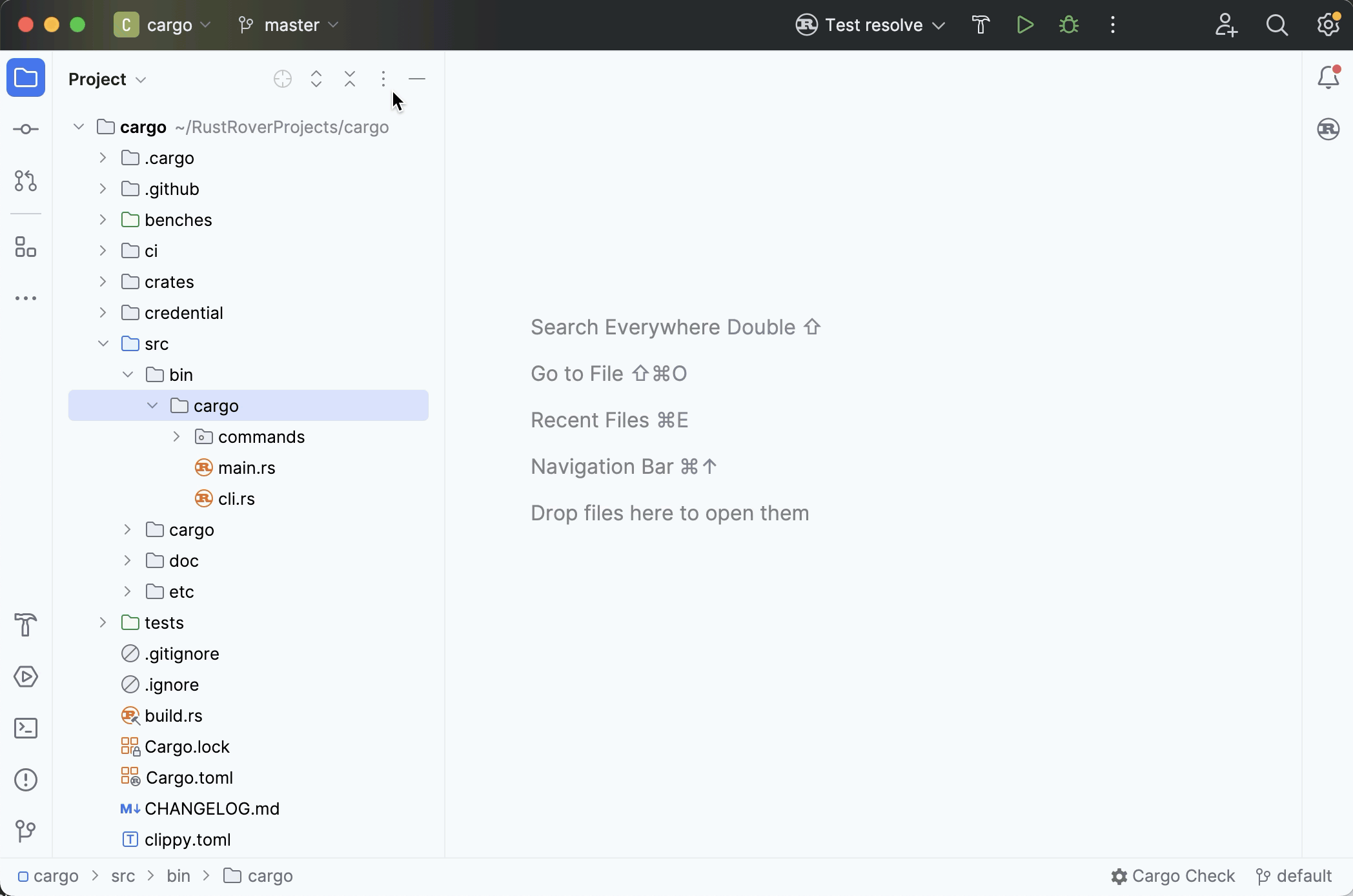Open the Commit tool window

(x=26, y=129)
